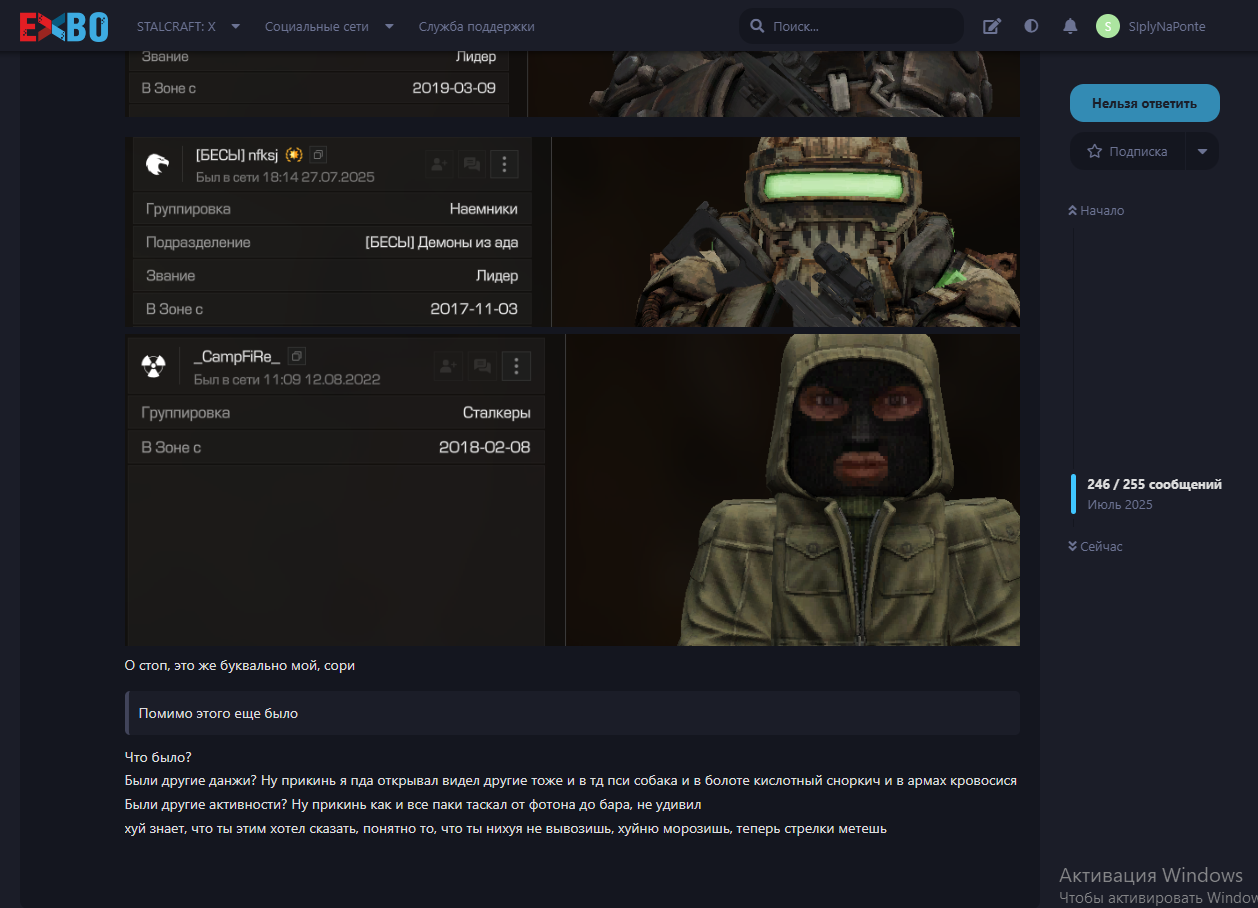
Task: Click the gold badge after nfksj name
Action: 294,155
